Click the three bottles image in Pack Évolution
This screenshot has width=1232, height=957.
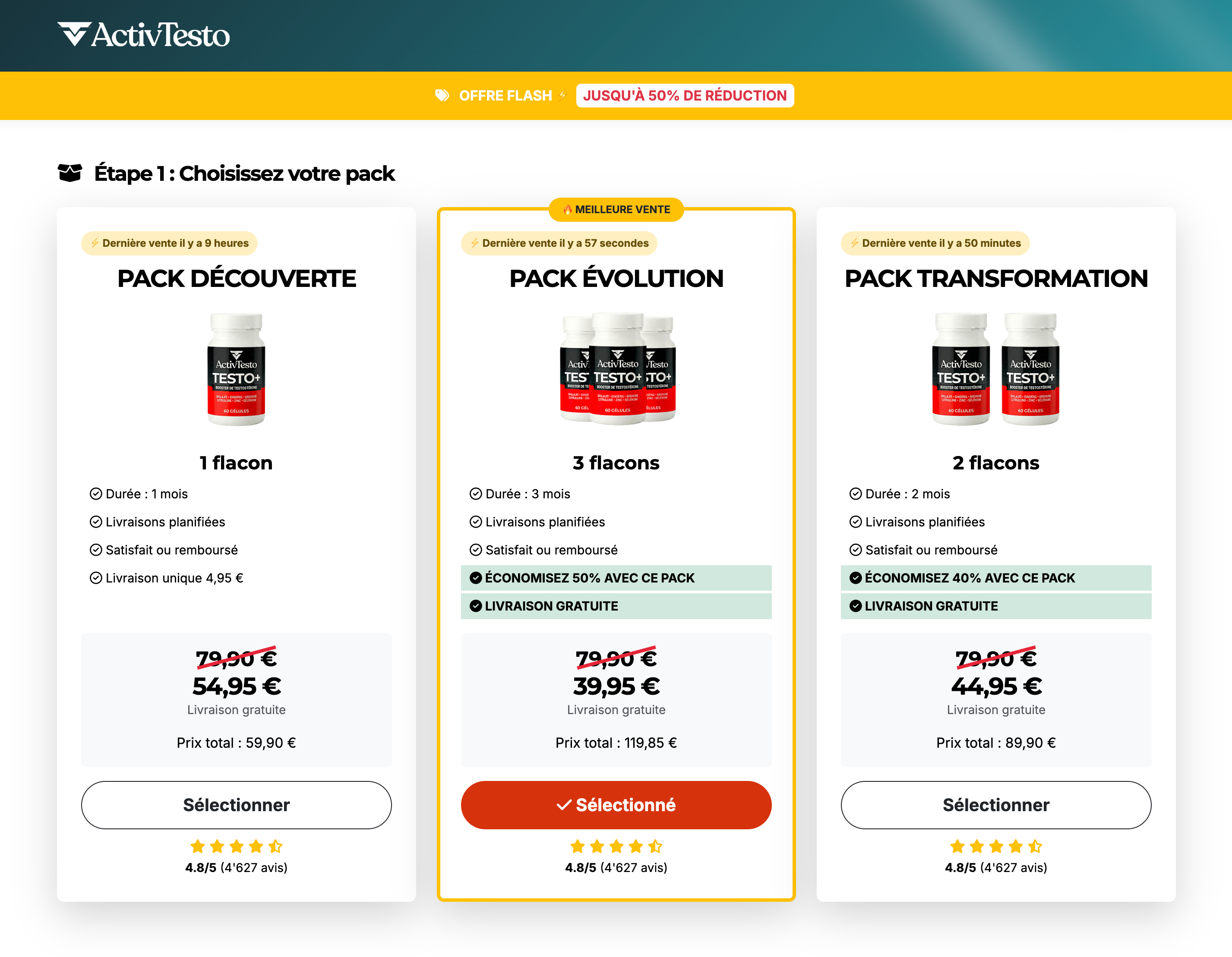[x=618, y=368]
